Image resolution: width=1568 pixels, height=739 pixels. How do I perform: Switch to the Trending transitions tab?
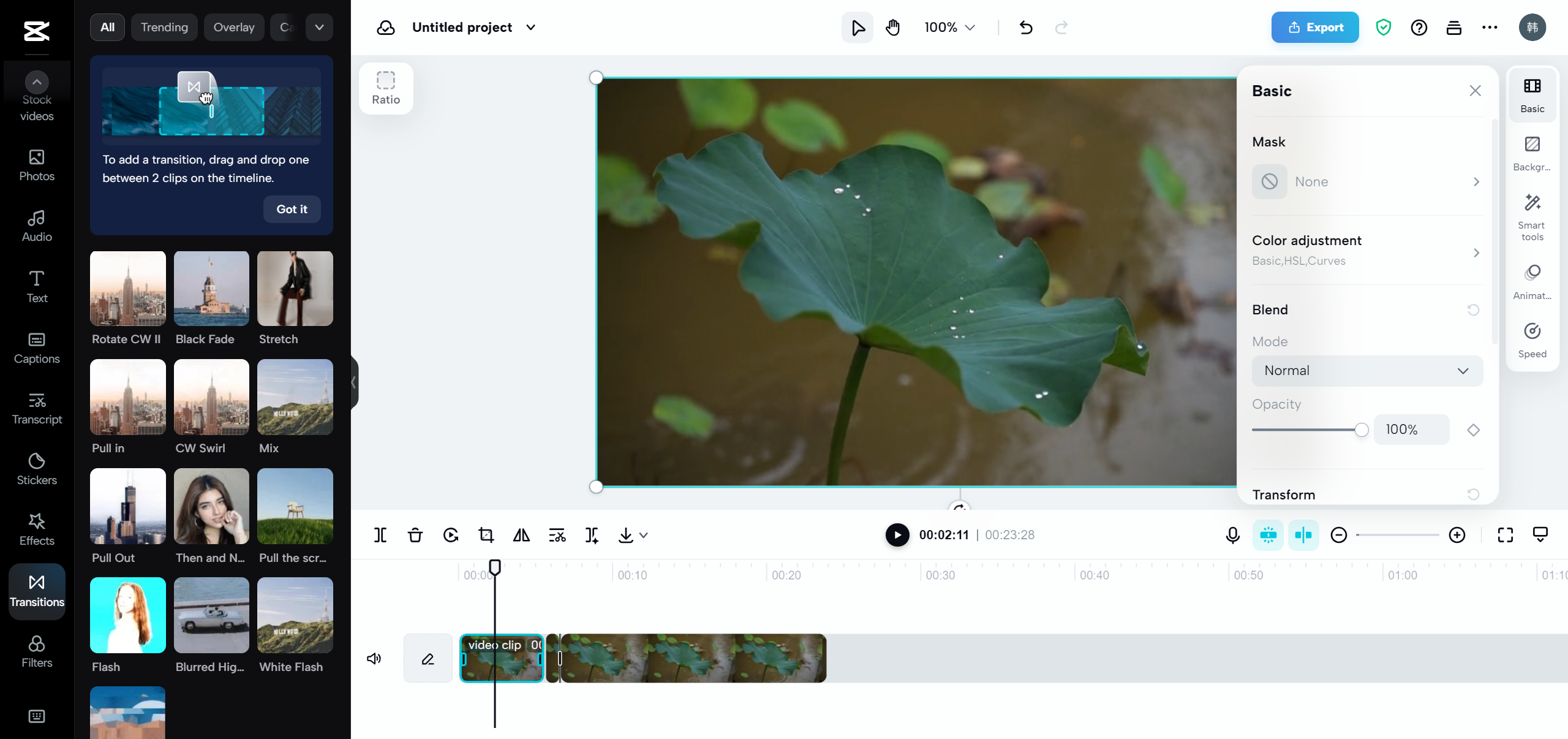click(x=164, y=27)
